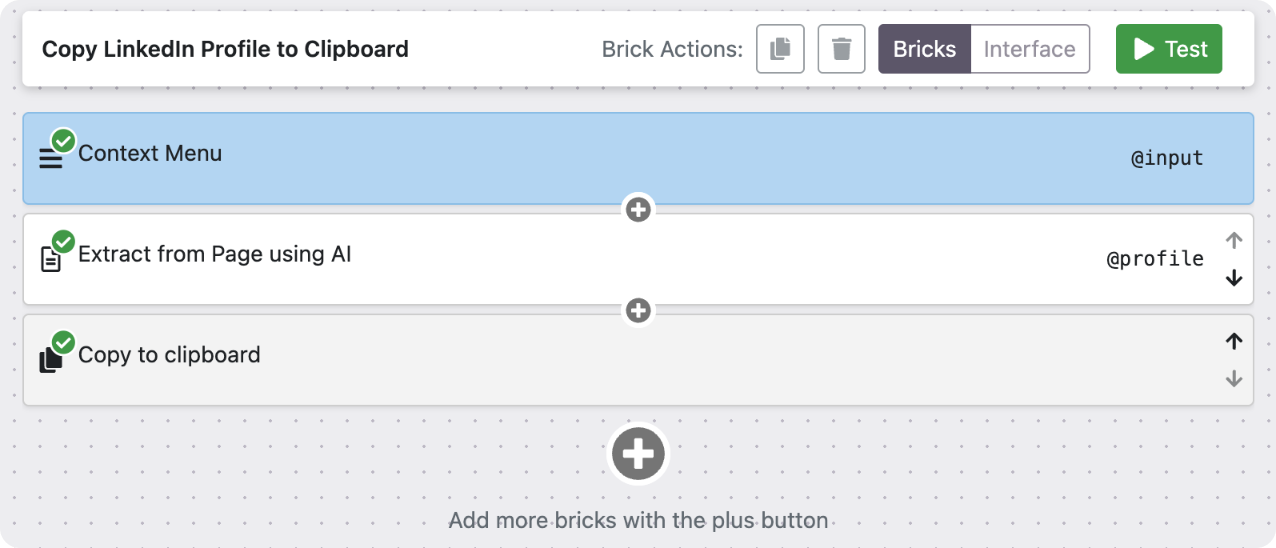Select the Copy to clipboard brick
1276x548 pixels.
pyautogui.click(x=600, y=360)
